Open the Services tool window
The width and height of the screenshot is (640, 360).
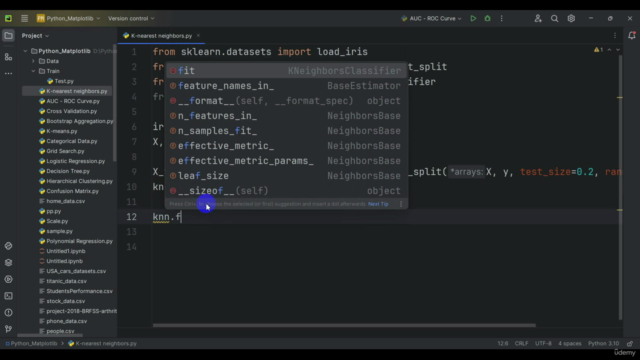coord(8,279)
